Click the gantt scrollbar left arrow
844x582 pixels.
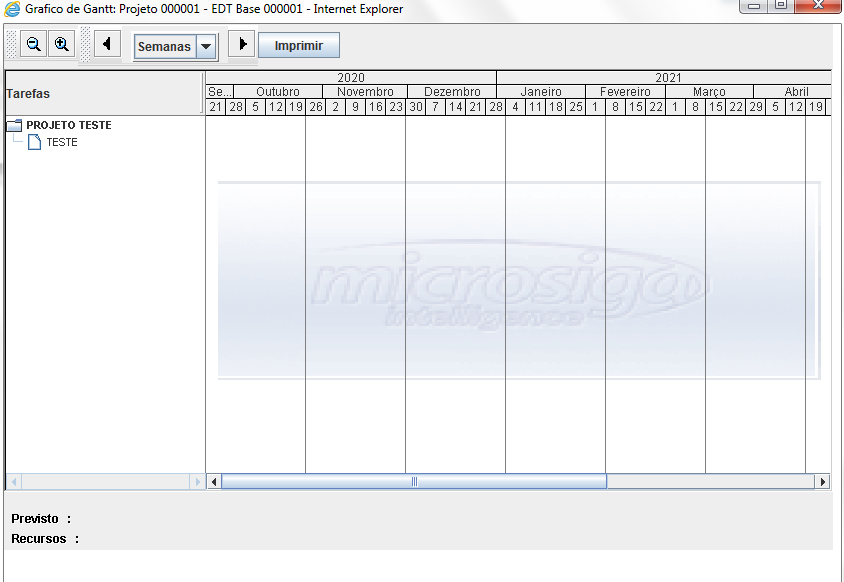[214, 481]
